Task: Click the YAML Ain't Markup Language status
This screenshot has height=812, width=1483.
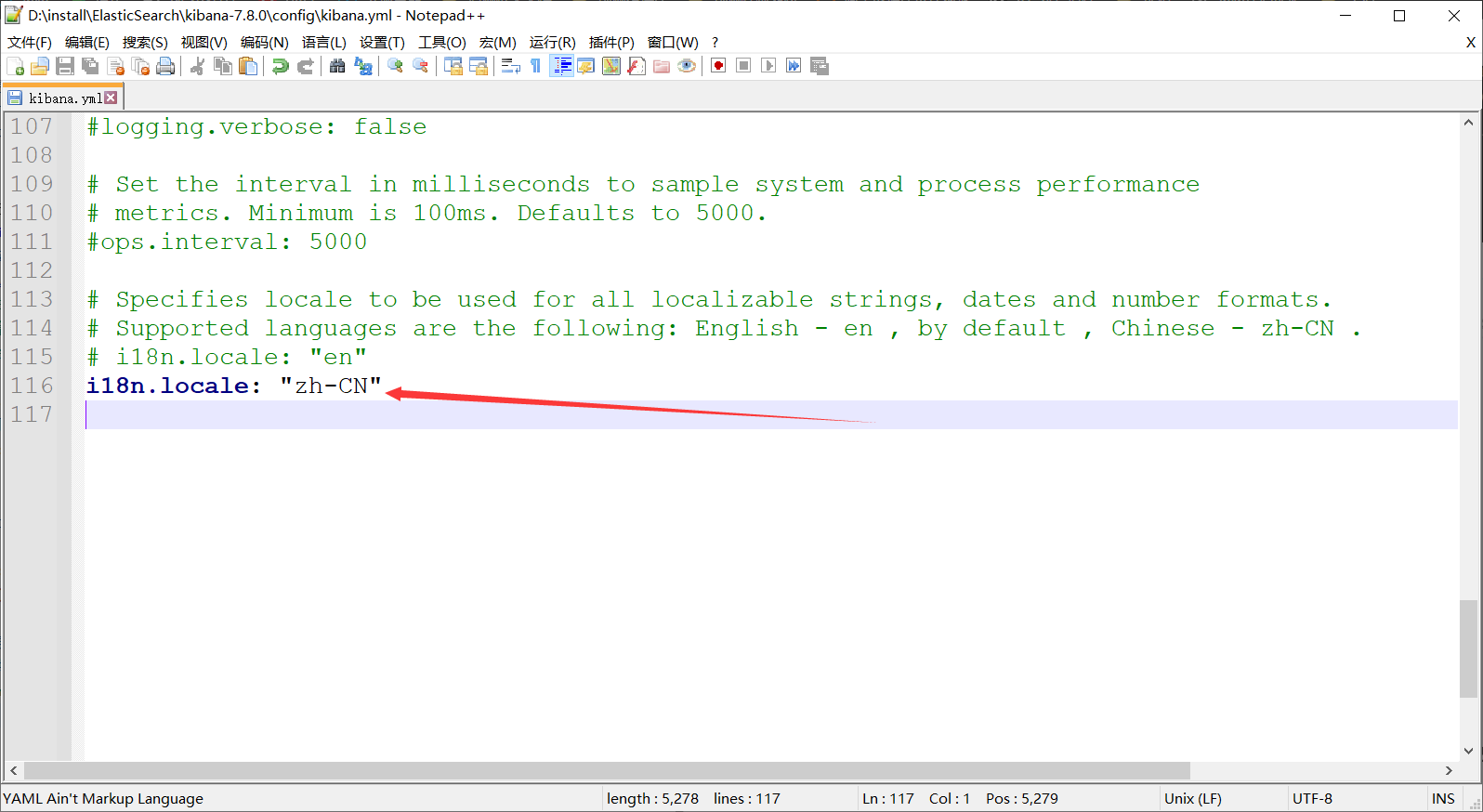Action: 103,799
